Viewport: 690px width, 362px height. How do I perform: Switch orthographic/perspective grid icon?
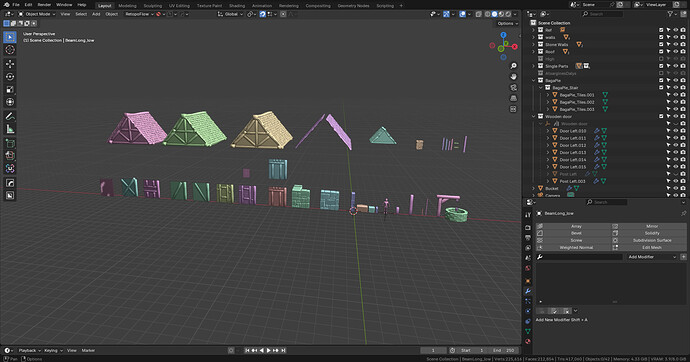[x=513, y=98]
